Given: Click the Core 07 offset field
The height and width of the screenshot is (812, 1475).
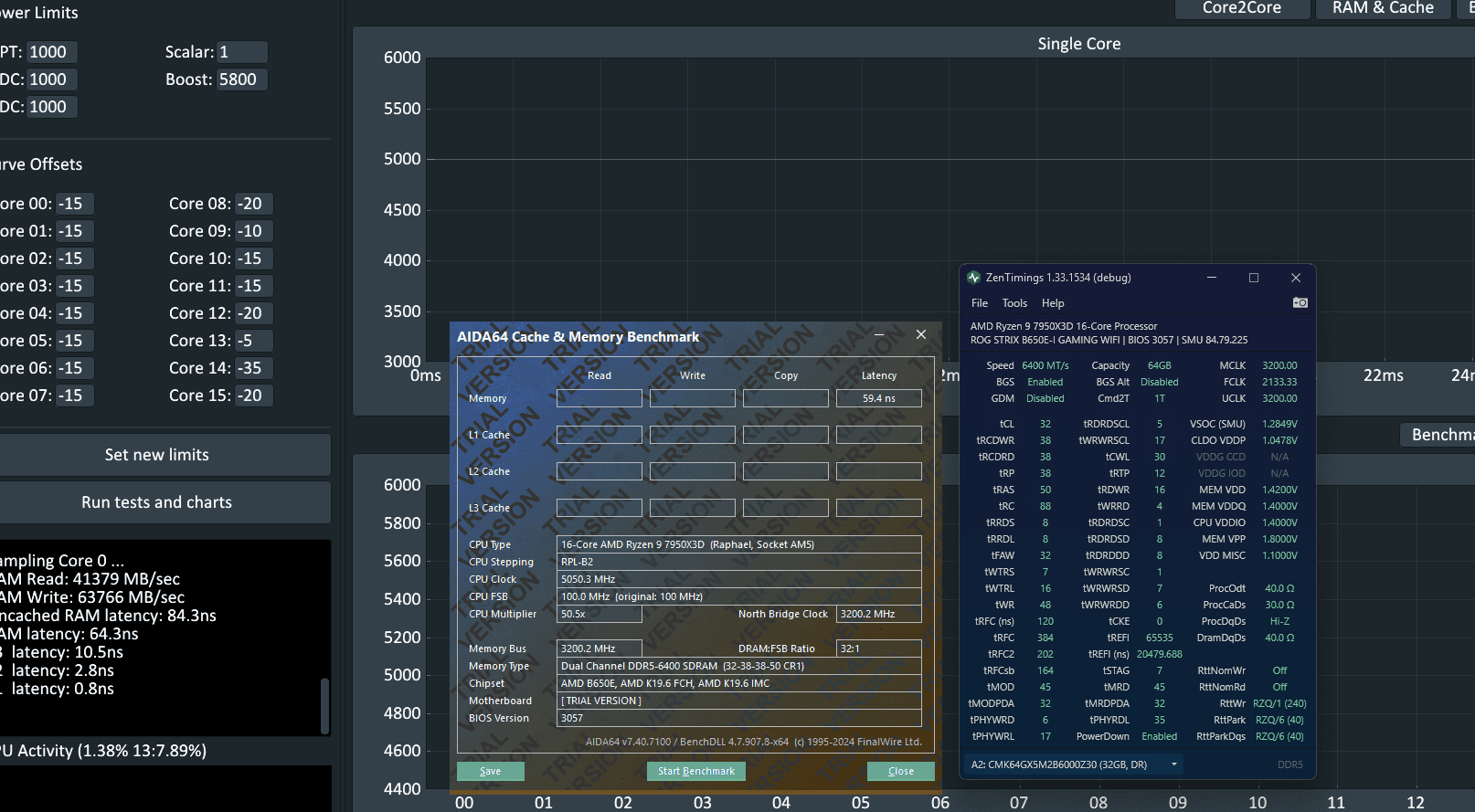Looking at the screenshot, I should [x=75, y=395].
